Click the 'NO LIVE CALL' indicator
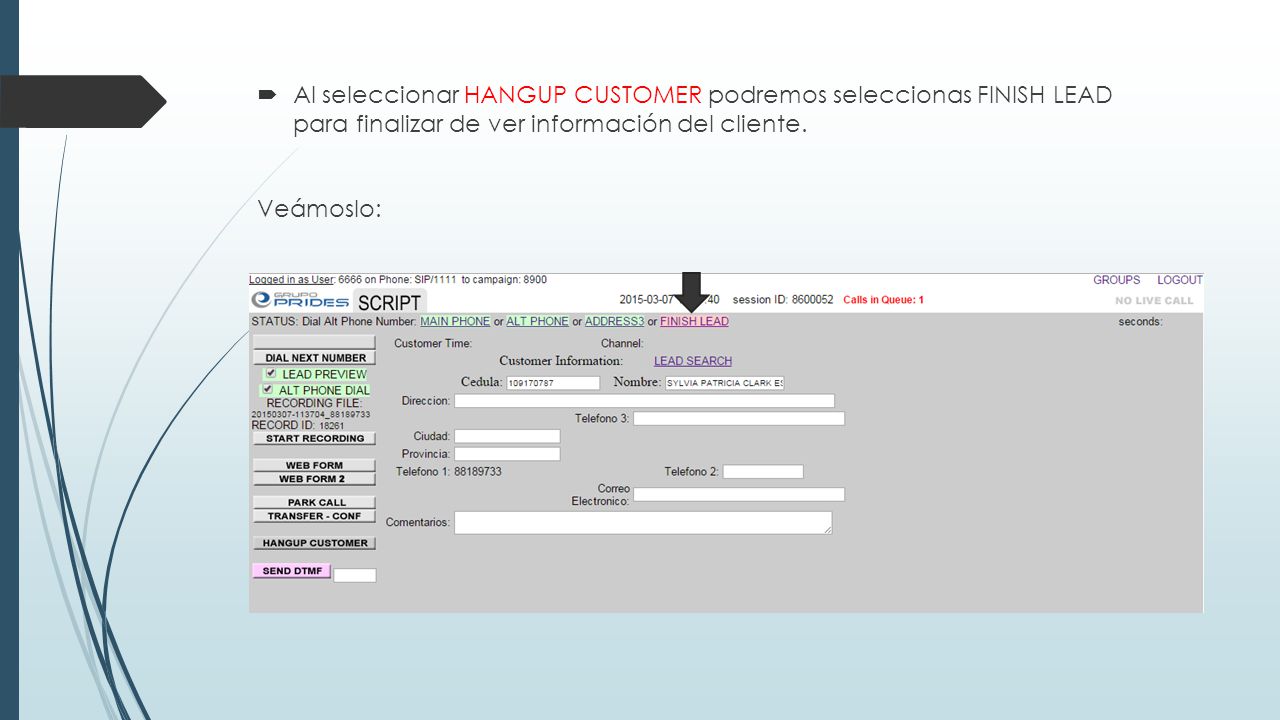Screen dimensions: 1280x720 [x=1154, y=301]
